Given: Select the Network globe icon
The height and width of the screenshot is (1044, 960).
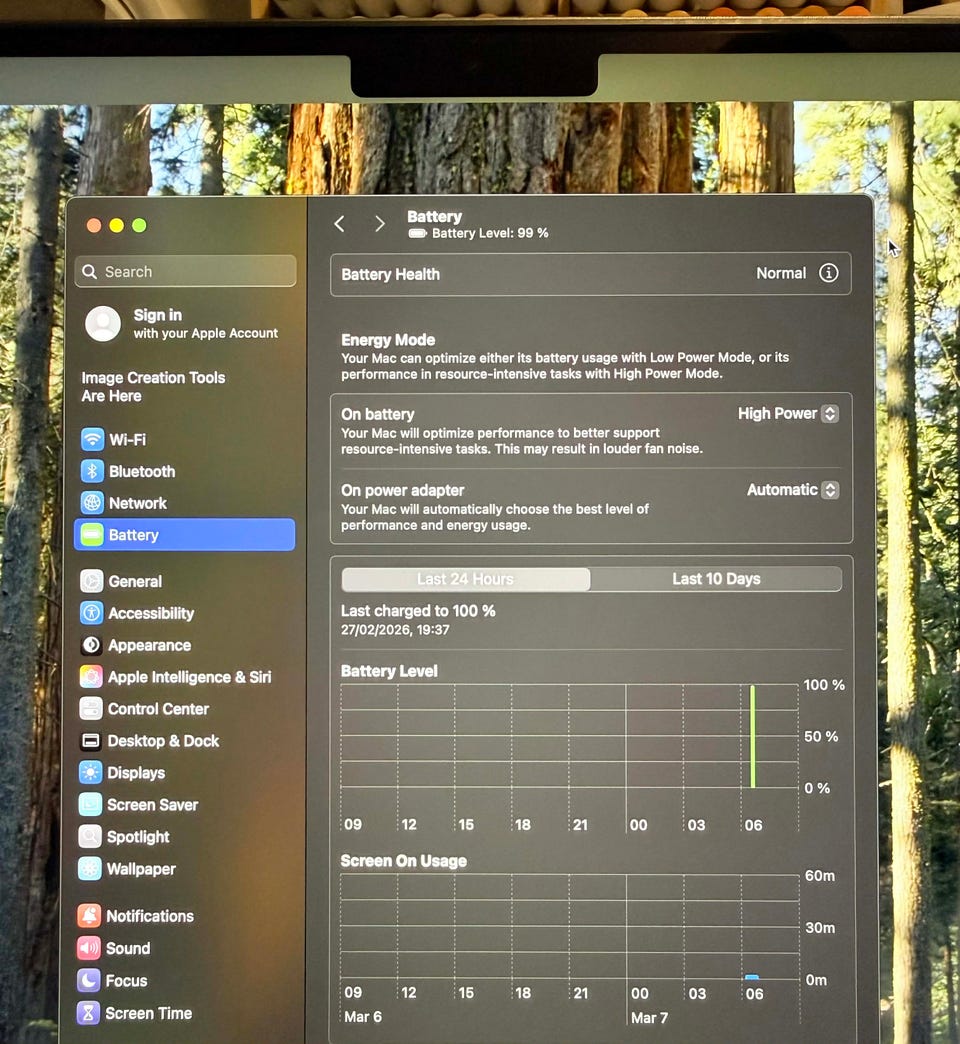Looking at the screenshot, I should [x=92, y=503].
